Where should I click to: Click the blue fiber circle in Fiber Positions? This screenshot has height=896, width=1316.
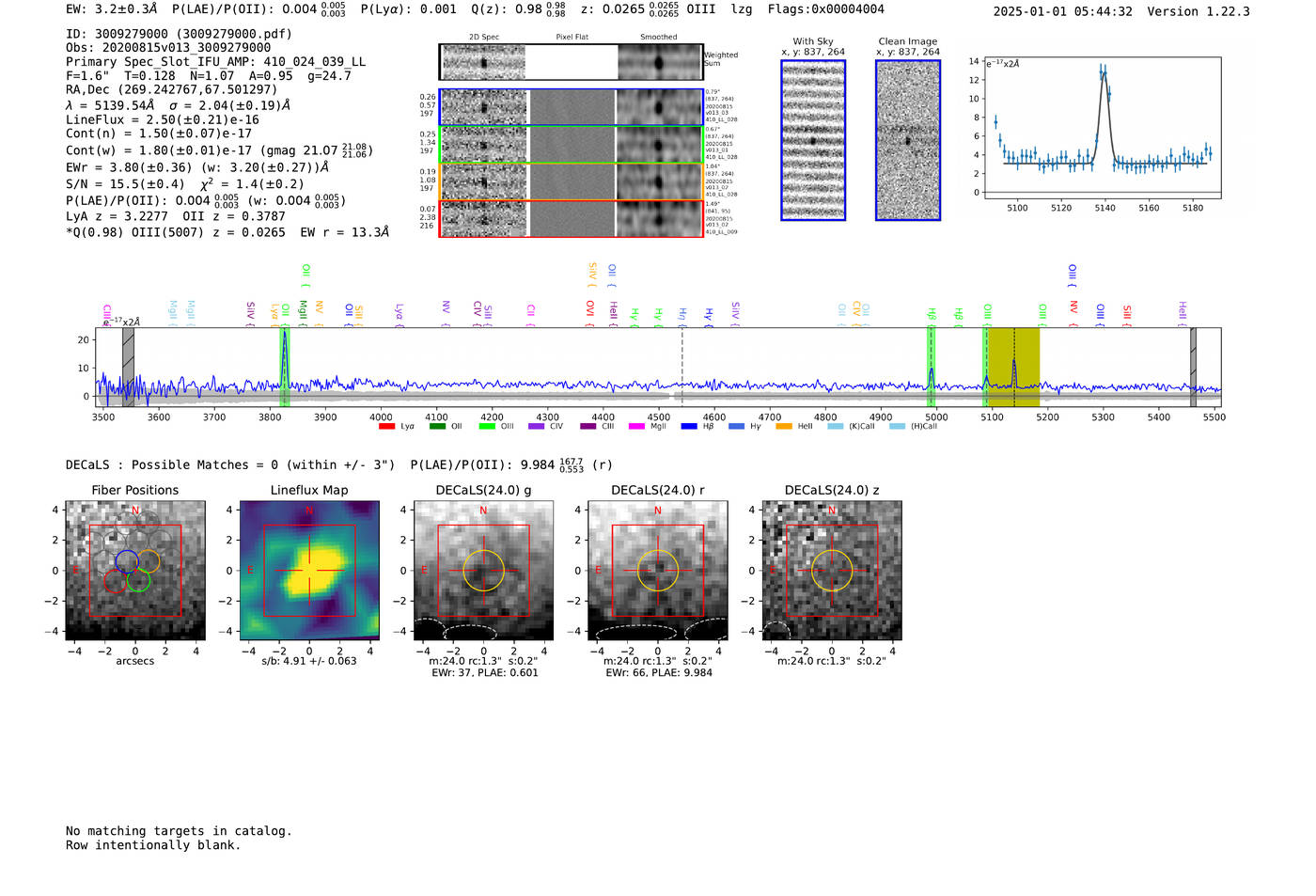click(127, 561)
